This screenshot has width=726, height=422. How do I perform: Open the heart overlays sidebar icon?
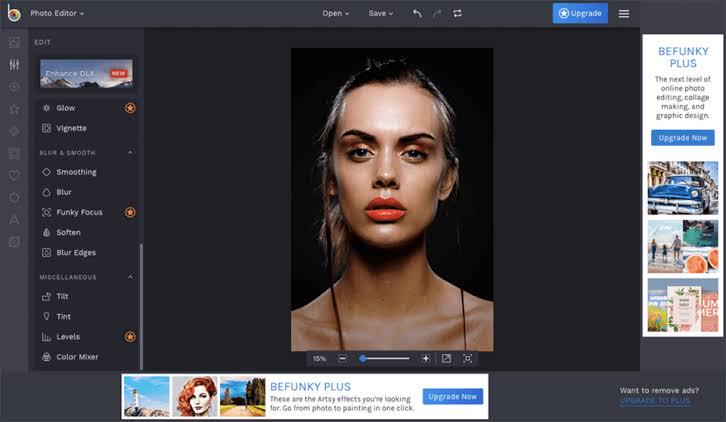pos(14,175)
